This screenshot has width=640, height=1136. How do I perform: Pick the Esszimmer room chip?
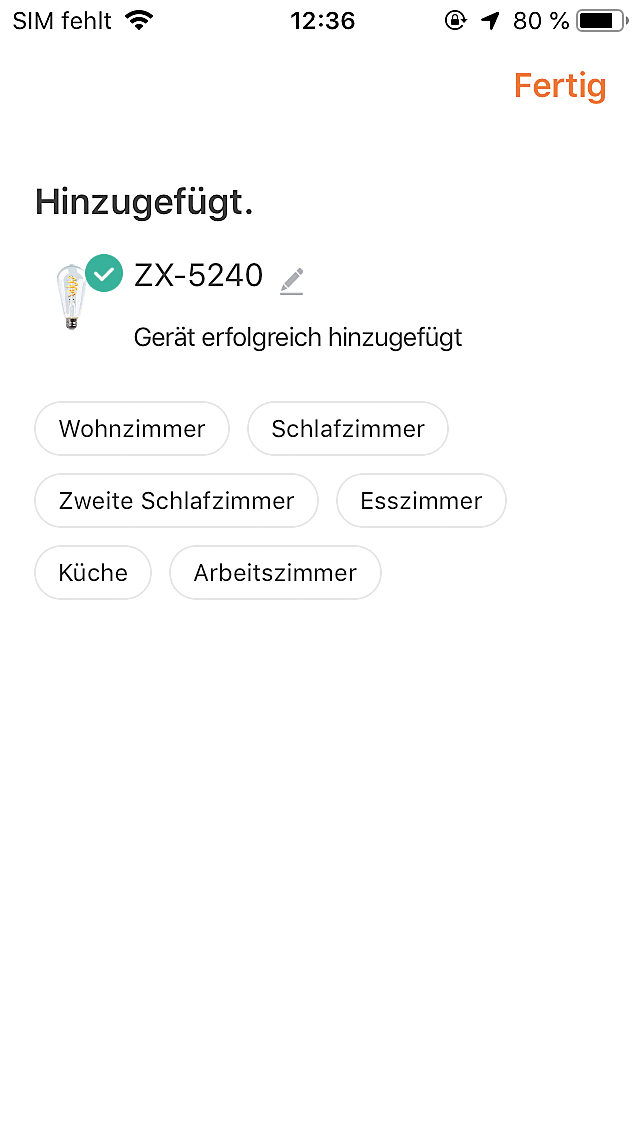(421, 501)
